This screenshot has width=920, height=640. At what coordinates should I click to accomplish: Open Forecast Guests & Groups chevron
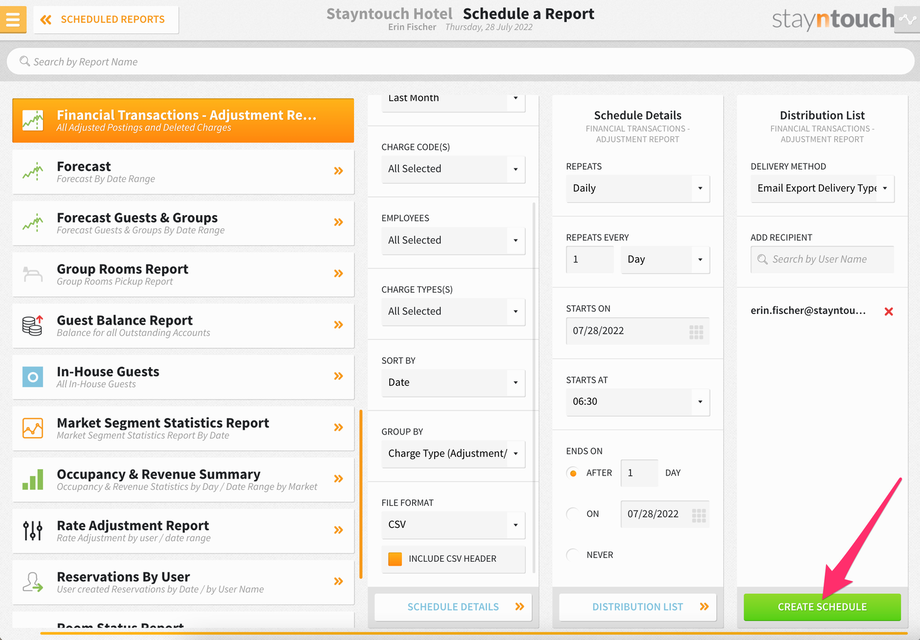click(339, 222)
